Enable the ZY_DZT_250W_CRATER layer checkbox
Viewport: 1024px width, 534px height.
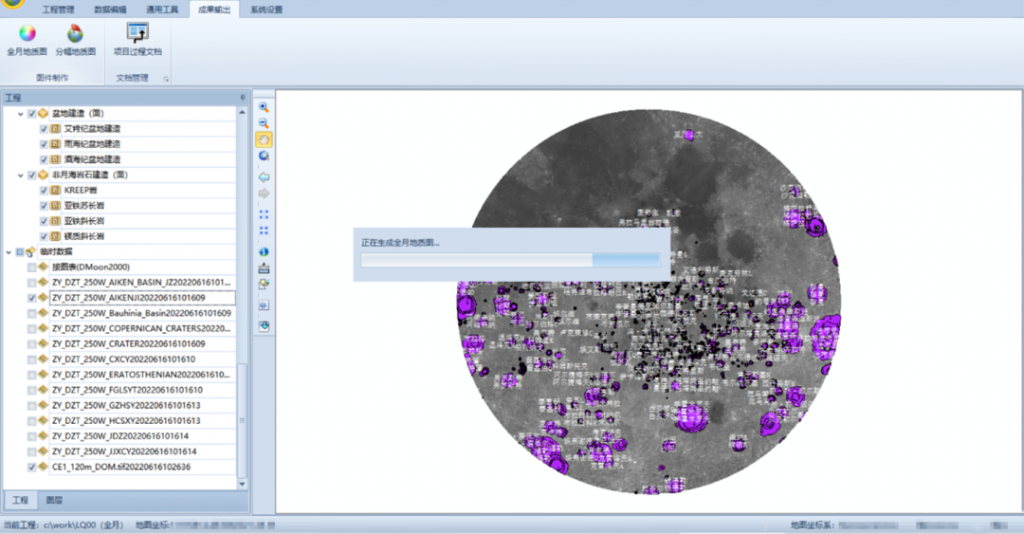31,344
